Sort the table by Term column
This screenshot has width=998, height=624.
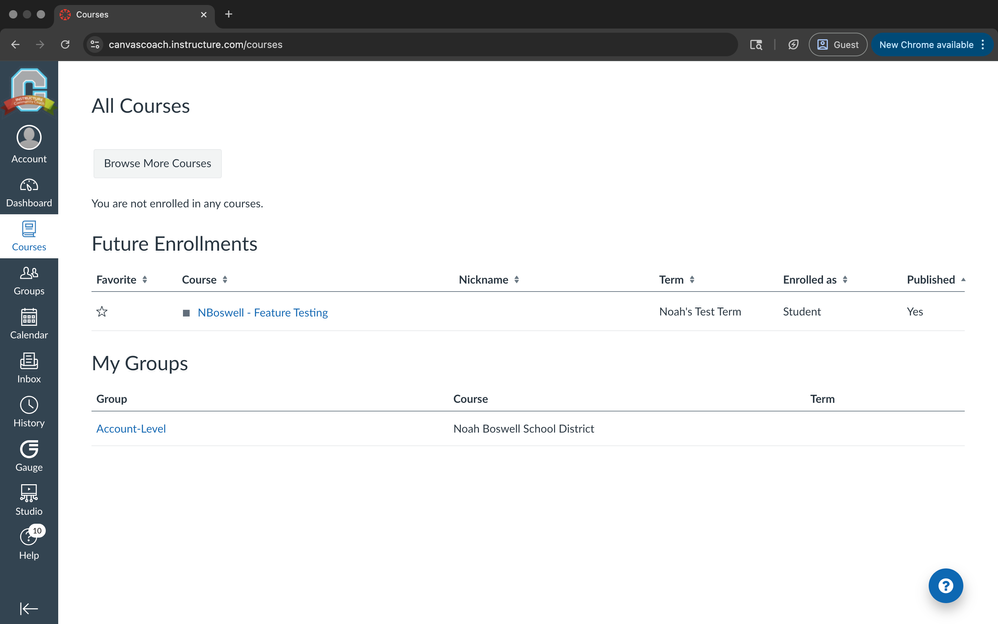click(676, 280)
